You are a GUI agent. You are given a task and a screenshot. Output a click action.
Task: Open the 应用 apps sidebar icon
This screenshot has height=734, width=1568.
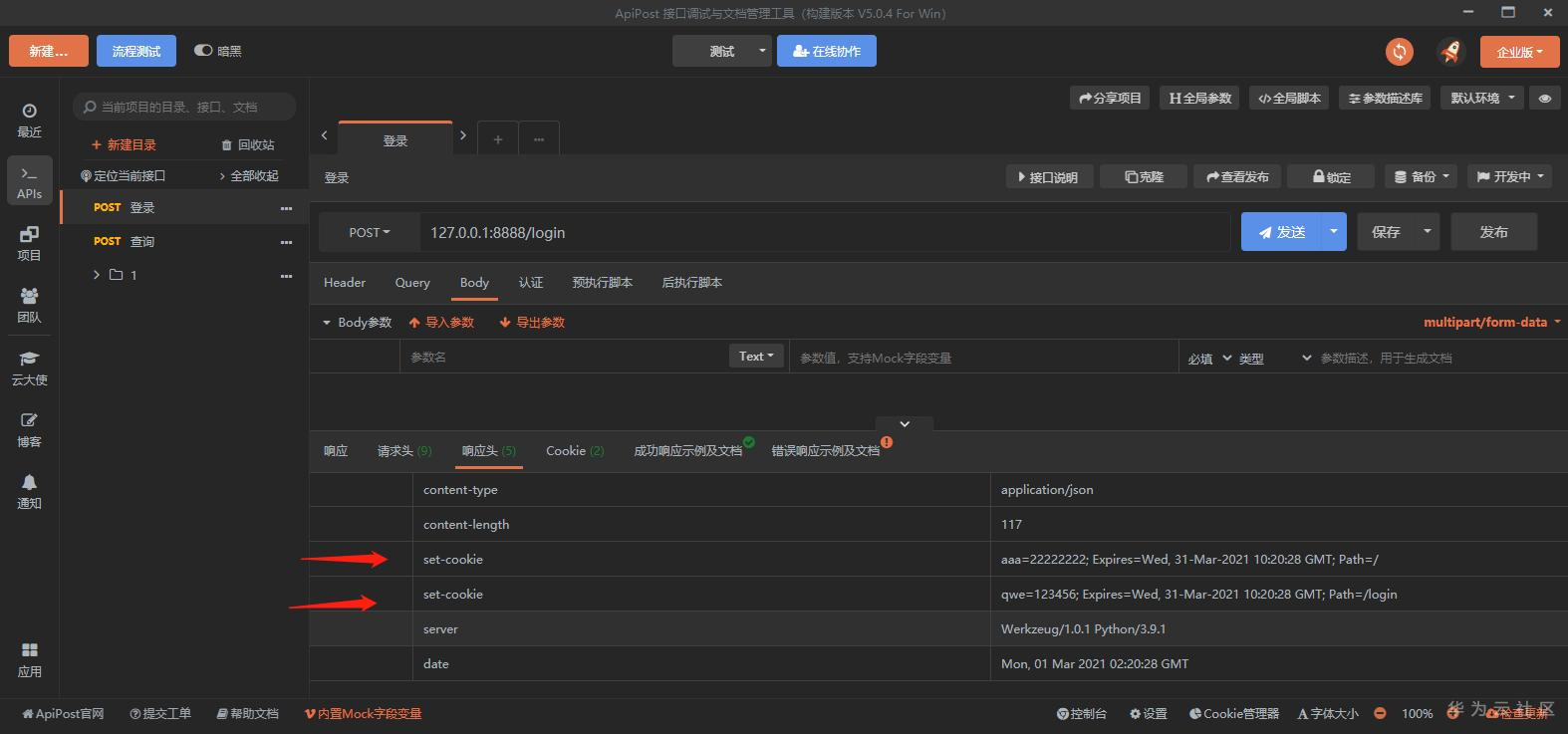(x=30, y=659)
